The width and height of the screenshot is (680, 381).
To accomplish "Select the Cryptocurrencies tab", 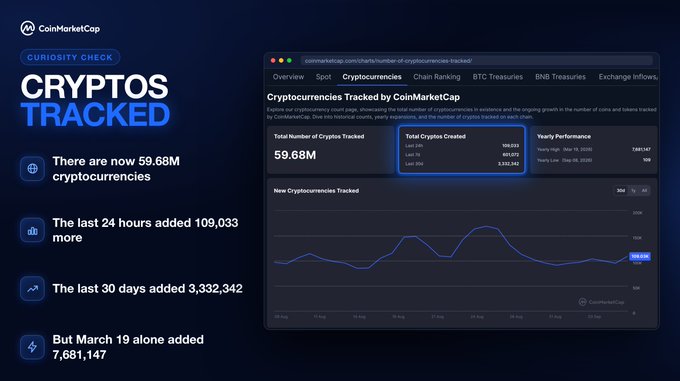I will (x=372, y=77).
